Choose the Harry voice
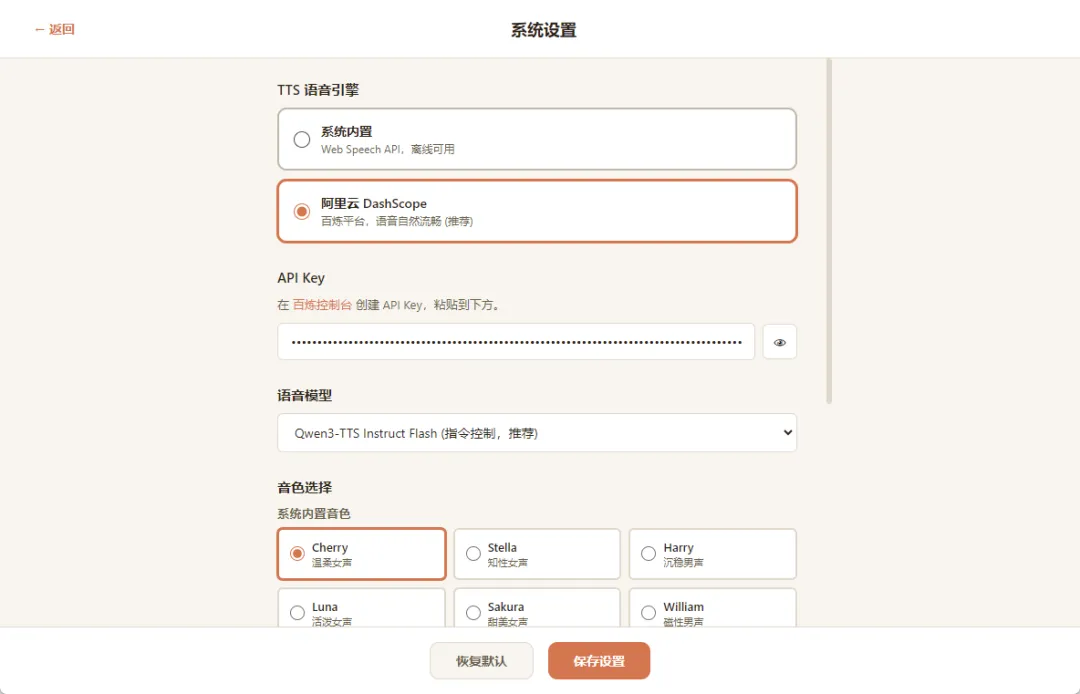This screenshot has height=694, width=1080. (x=713, y=554)
